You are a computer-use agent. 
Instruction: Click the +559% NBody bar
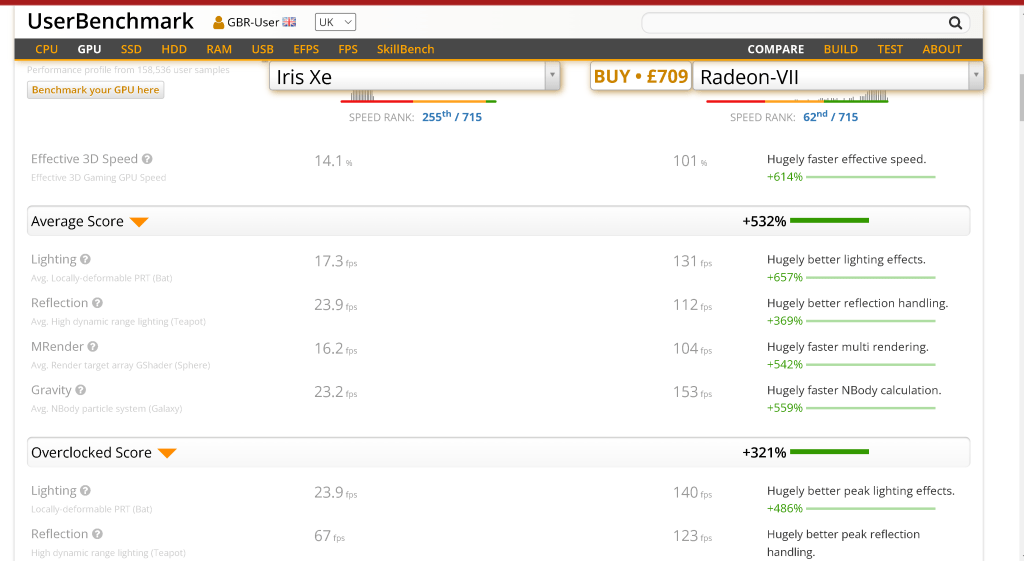pos(871,408)
